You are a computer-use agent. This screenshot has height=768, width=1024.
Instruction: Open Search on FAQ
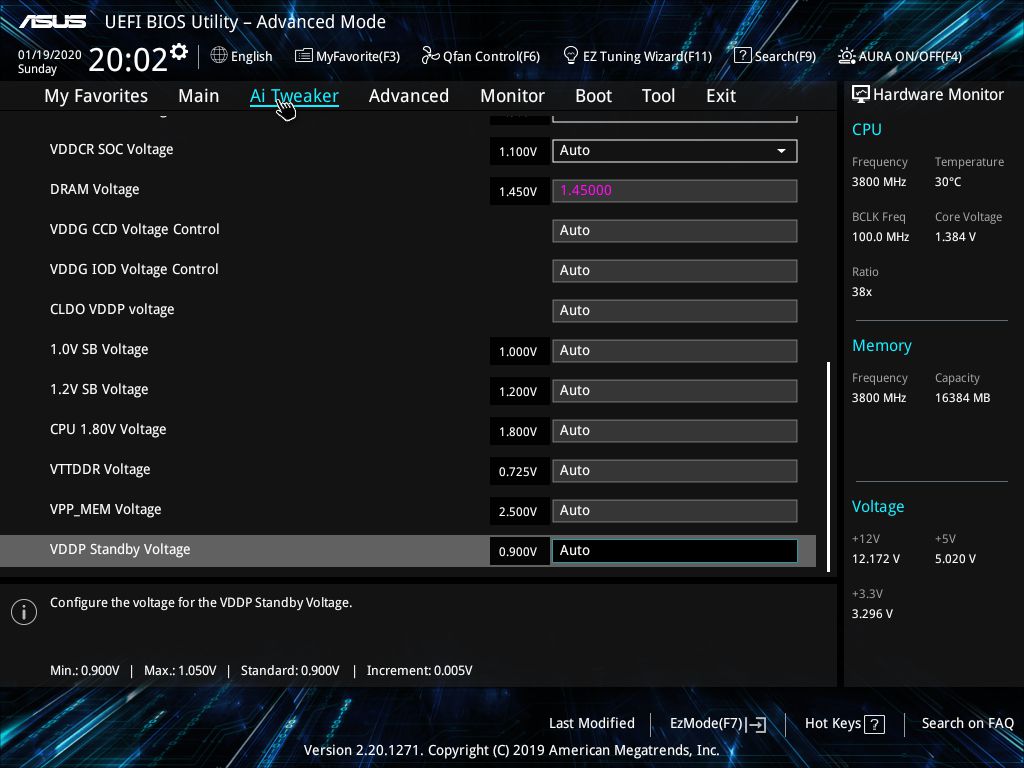tap(967, 724)
